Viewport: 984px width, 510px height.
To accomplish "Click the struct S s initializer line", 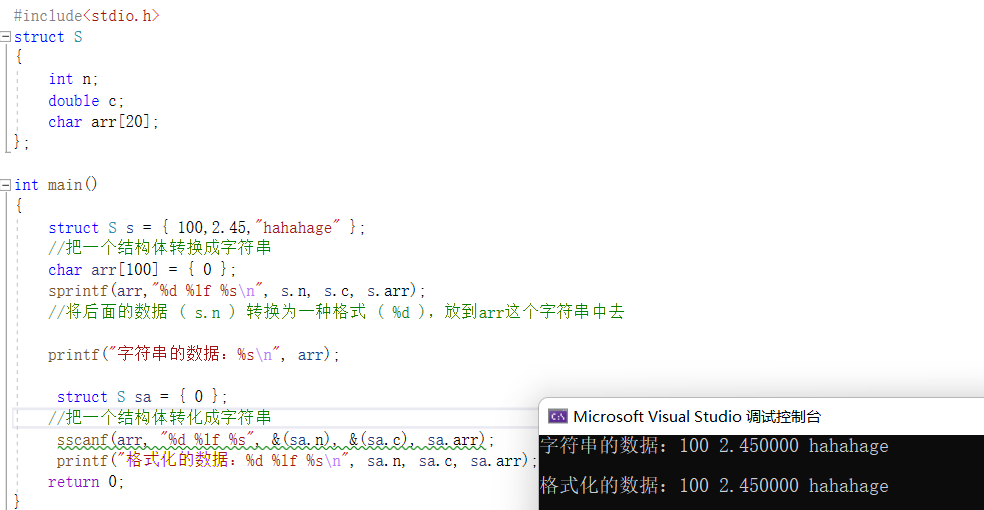I will (206, 227).
